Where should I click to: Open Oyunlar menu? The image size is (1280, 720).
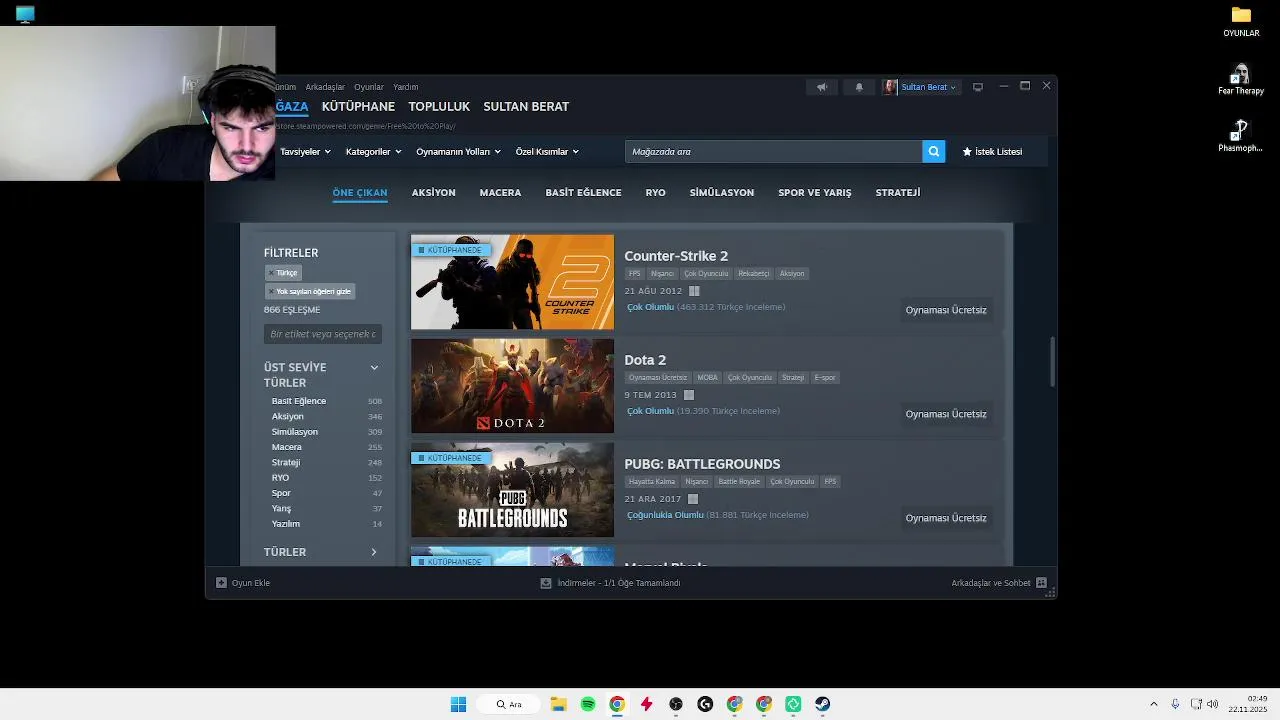(369, 87)
